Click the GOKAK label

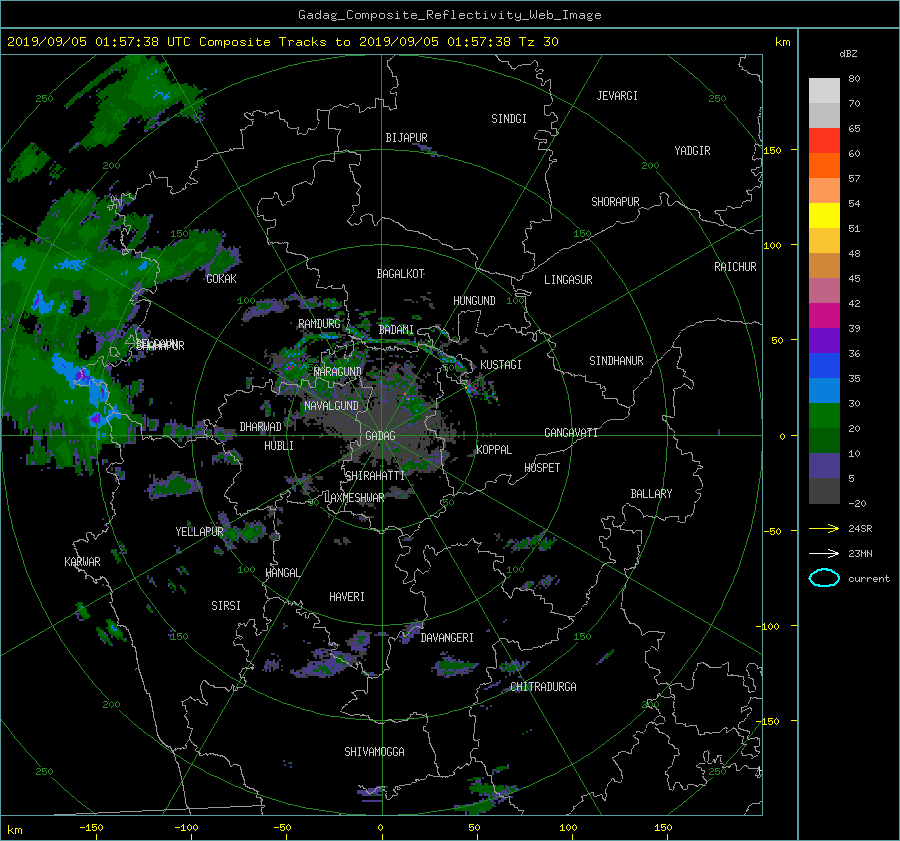click(221, 279)
